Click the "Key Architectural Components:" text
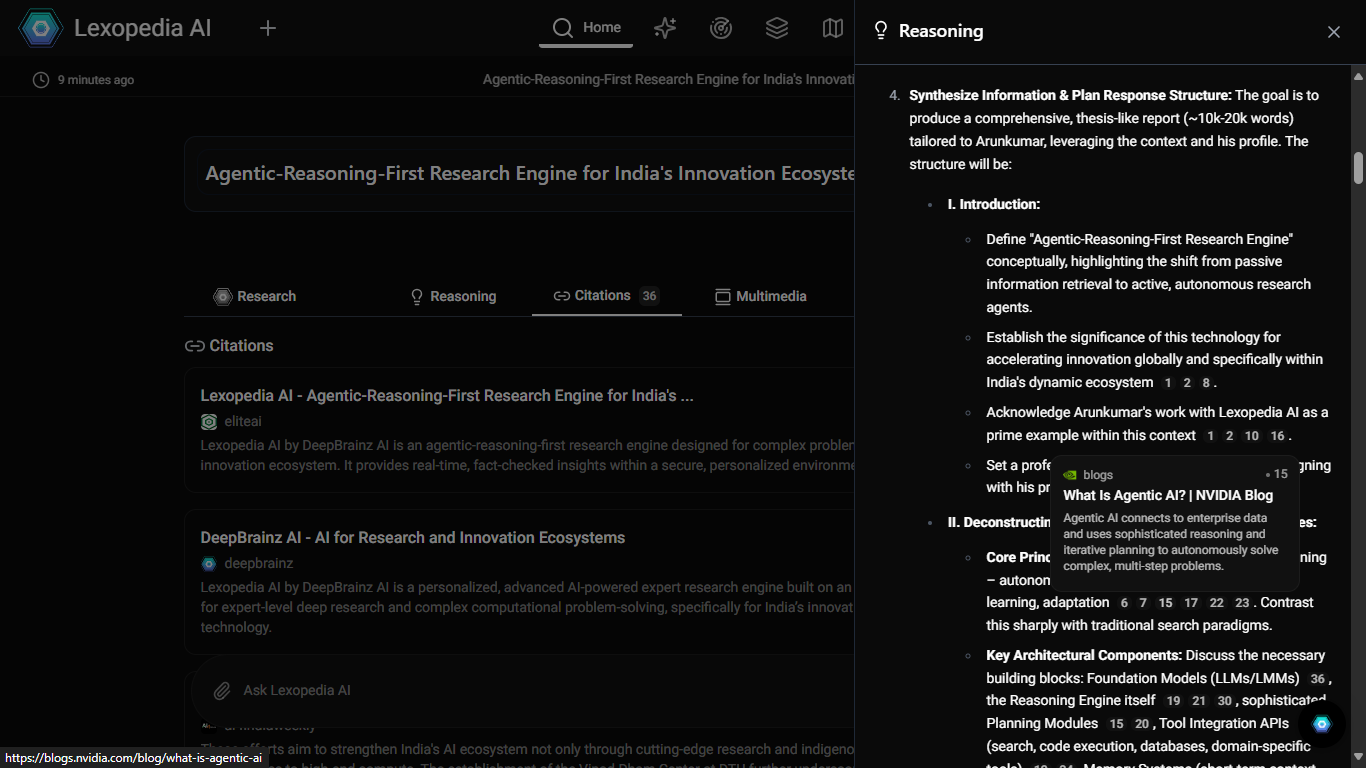Screen dimensions: 1366x768 pos(1084,656)
